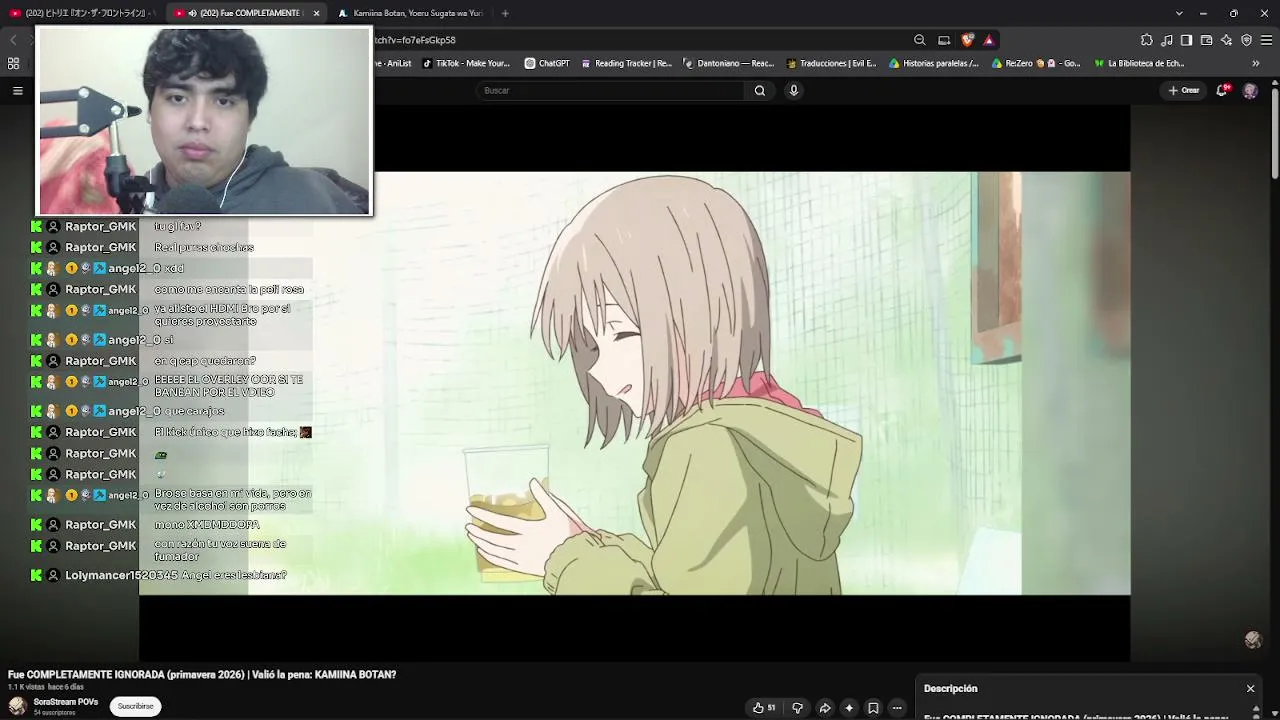Open the browser zoom magnifier icon
Viewport: 1280px width, 720px height.
pos(919,40)
